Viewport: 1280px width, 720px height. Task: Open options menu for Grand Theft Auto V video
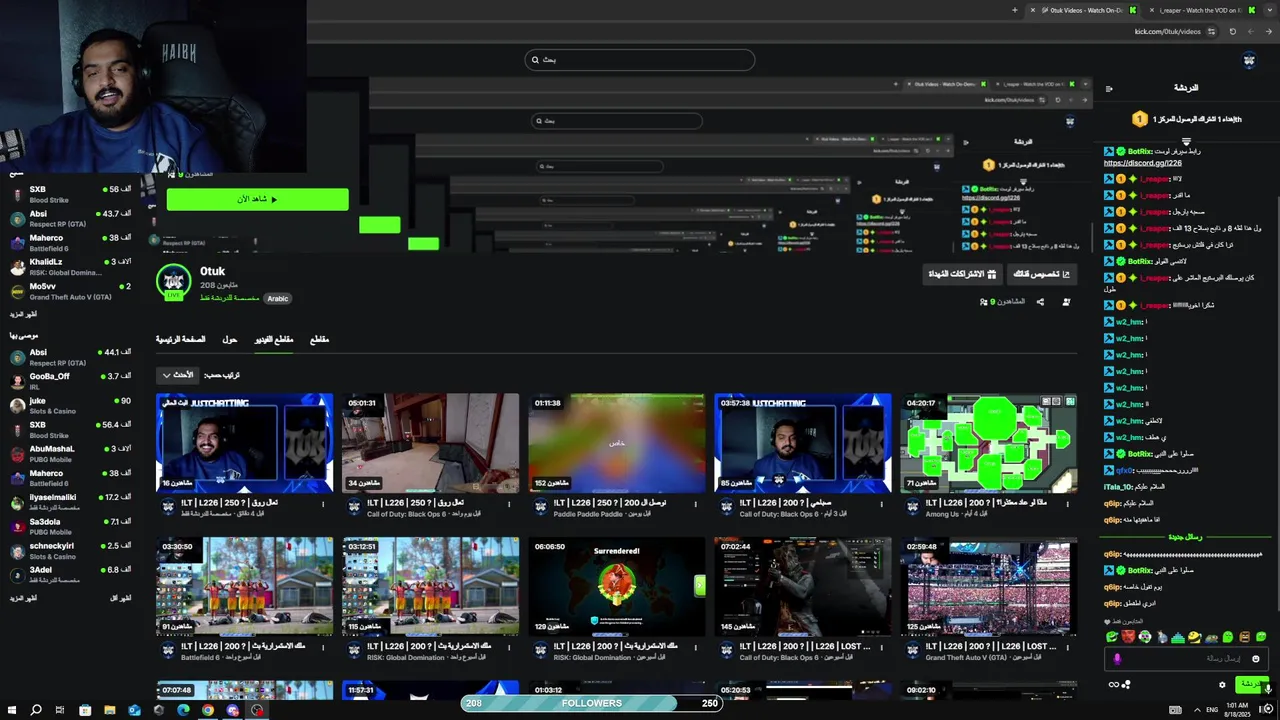pyautogui.click(x=1068, y=648)
